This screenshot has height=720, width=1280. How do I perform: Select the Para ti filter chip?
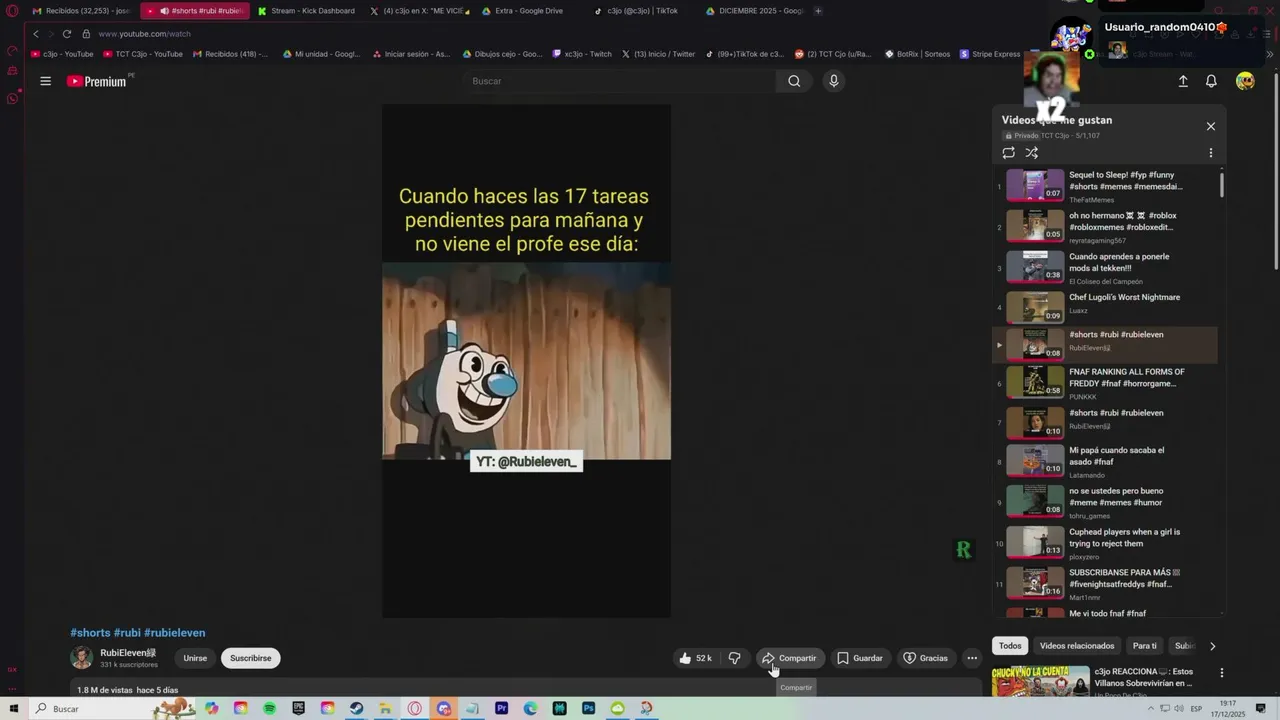[x=1145, y=646]
